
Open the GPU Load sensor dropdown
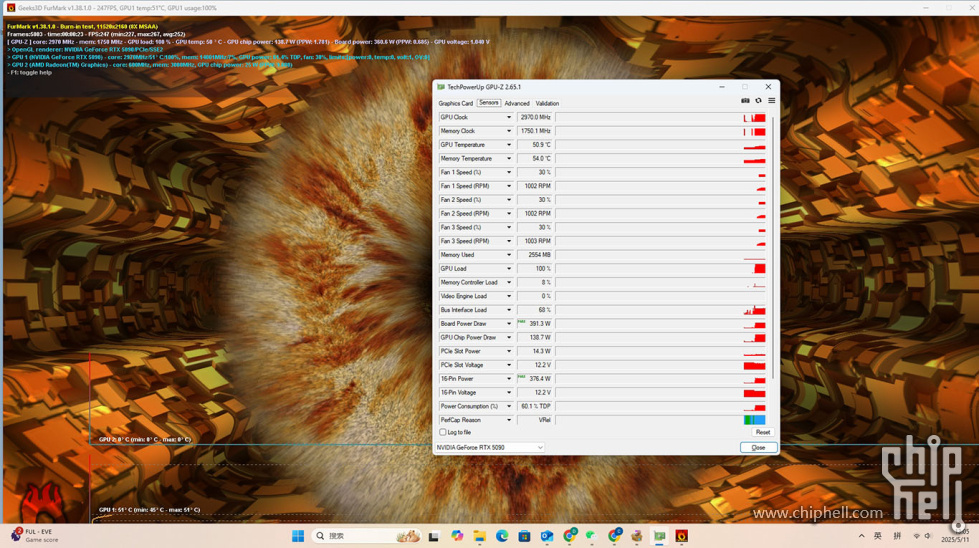[508, 268]
